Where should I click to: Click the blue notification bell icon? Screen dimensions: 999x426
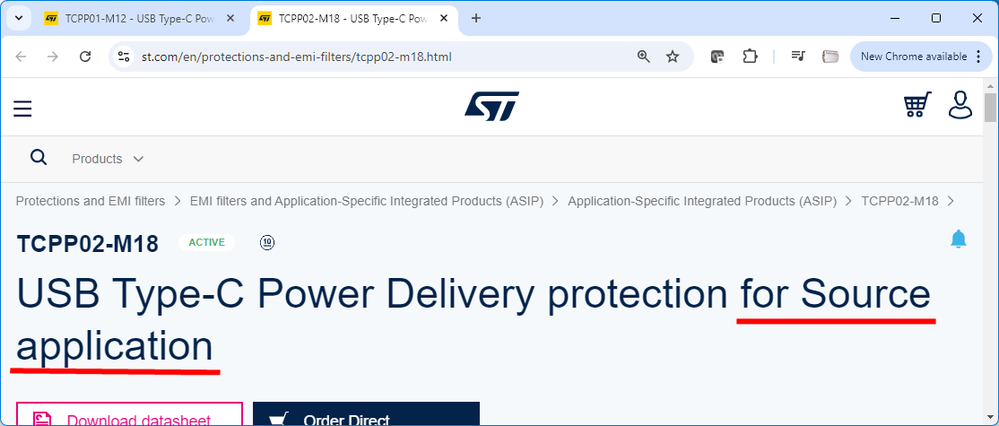tap(958, 239)
